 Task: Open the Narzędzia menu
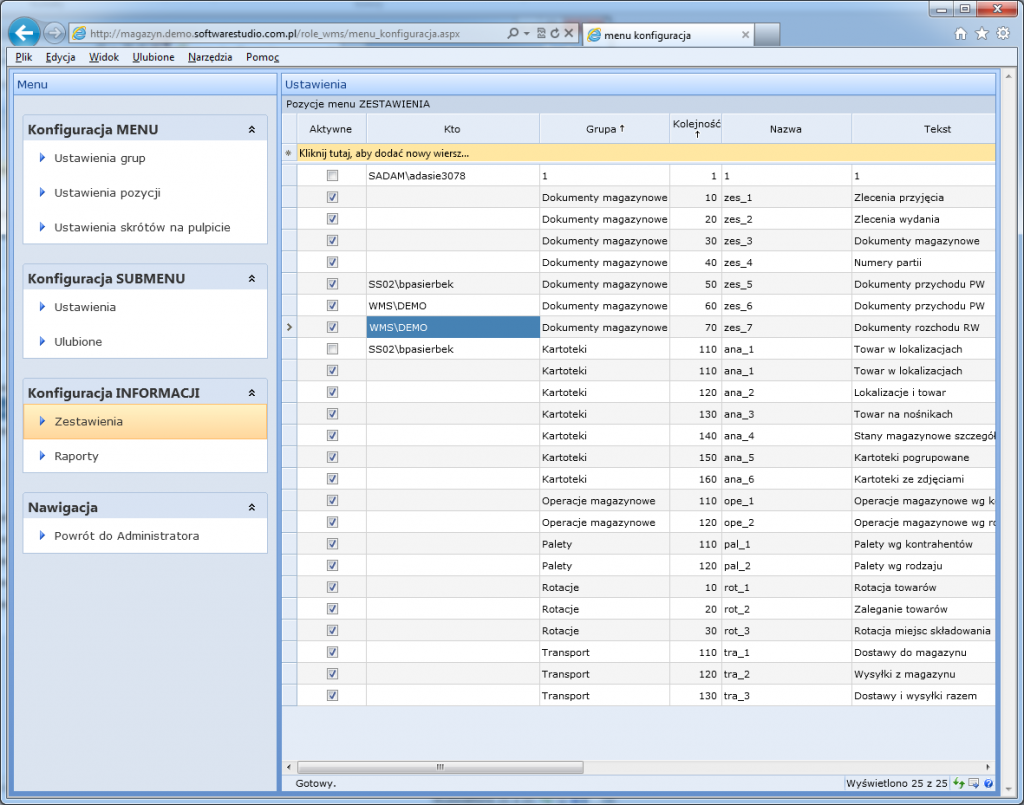(x=209, y=57)
